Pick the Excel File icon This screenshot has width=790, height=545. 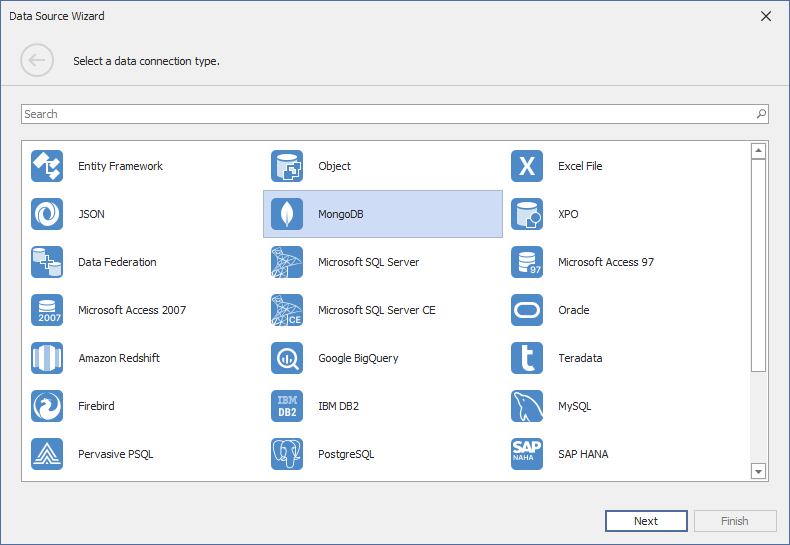tap(526, 166)
